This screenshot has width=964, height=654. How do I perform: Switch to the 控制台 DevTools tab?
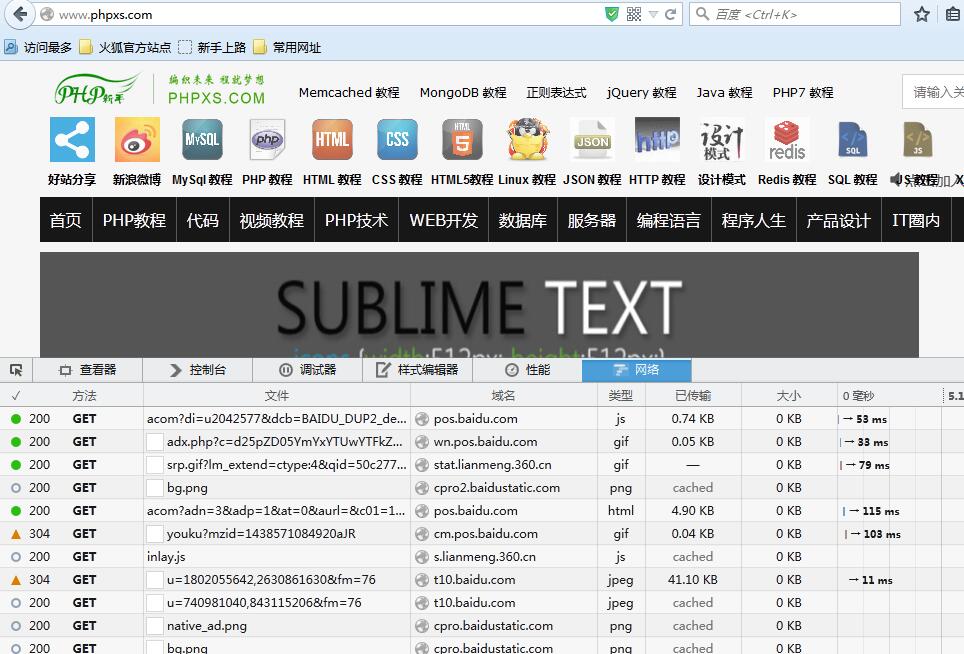(x=195, y=369)
